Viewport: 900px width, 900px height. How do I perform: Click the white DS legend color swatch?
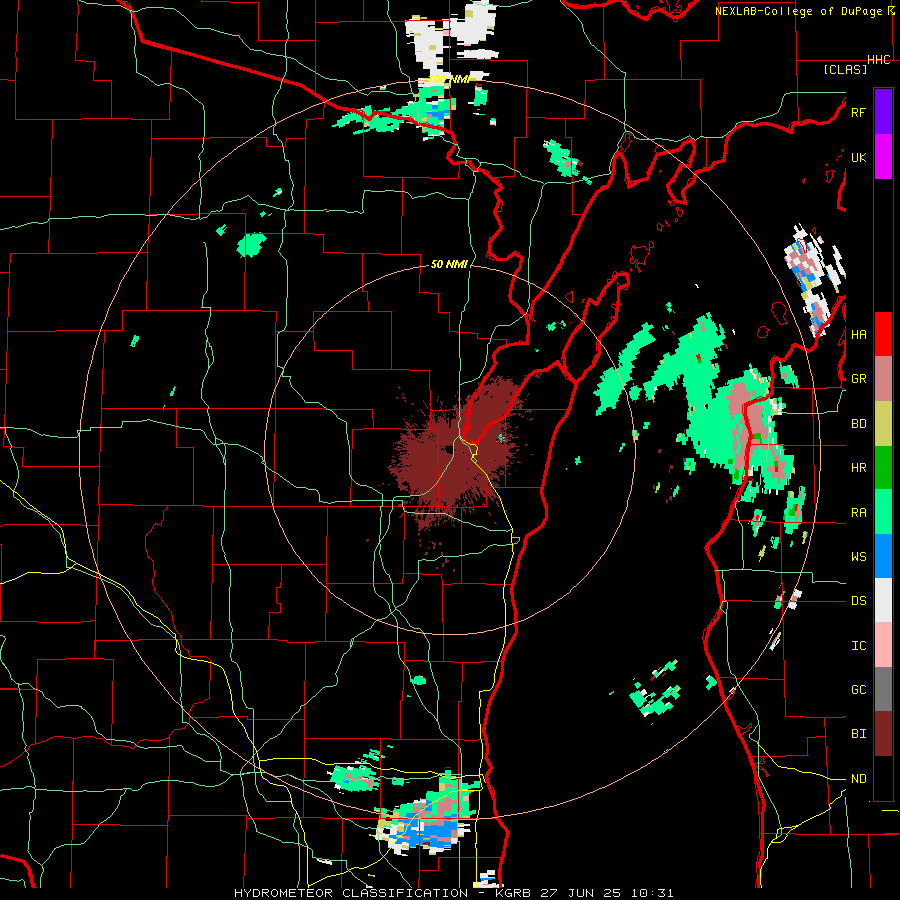[x=883, y=600]
